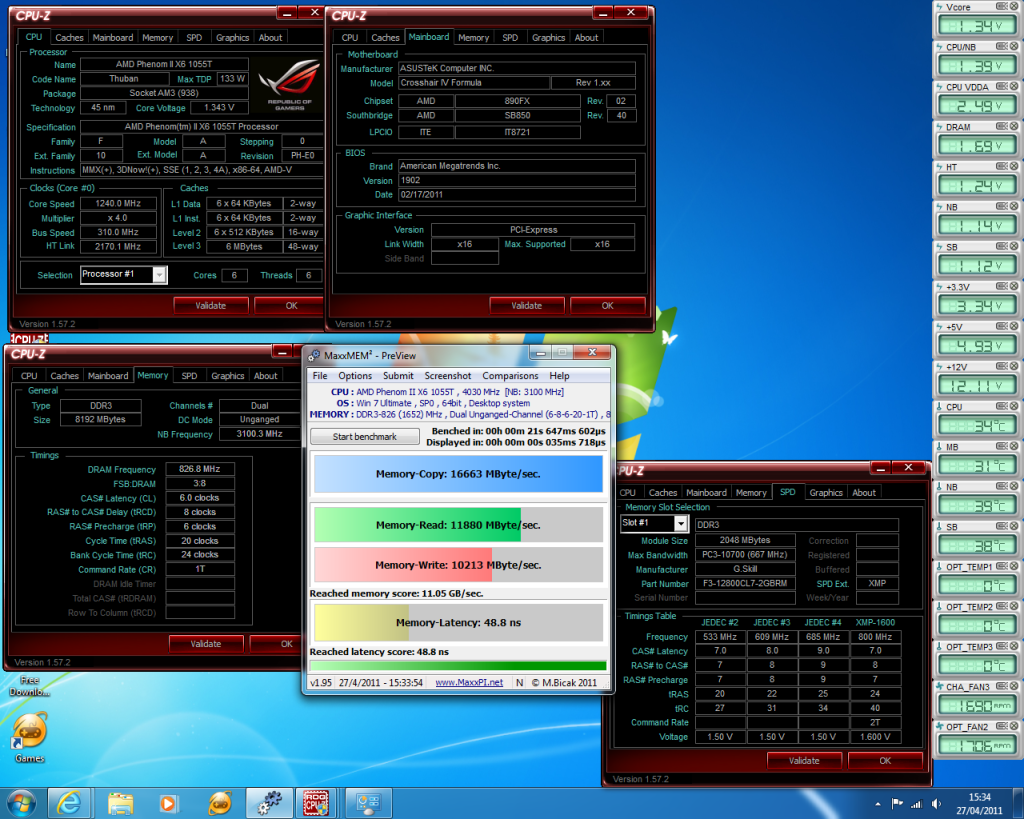This screenshot has width=1024, height=819.
Task: Open settings icon on CPU/NB sensor
Action: pyautogui.click(x=1002, y=46)
